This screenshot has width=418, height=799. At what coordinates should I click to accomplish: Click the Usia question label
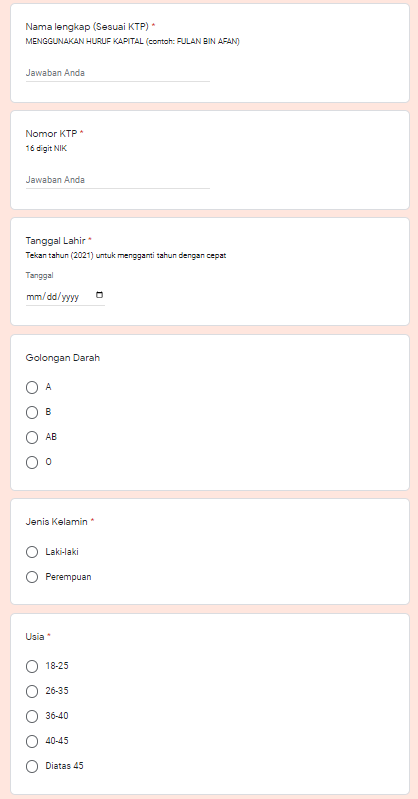tap(35, 636)
